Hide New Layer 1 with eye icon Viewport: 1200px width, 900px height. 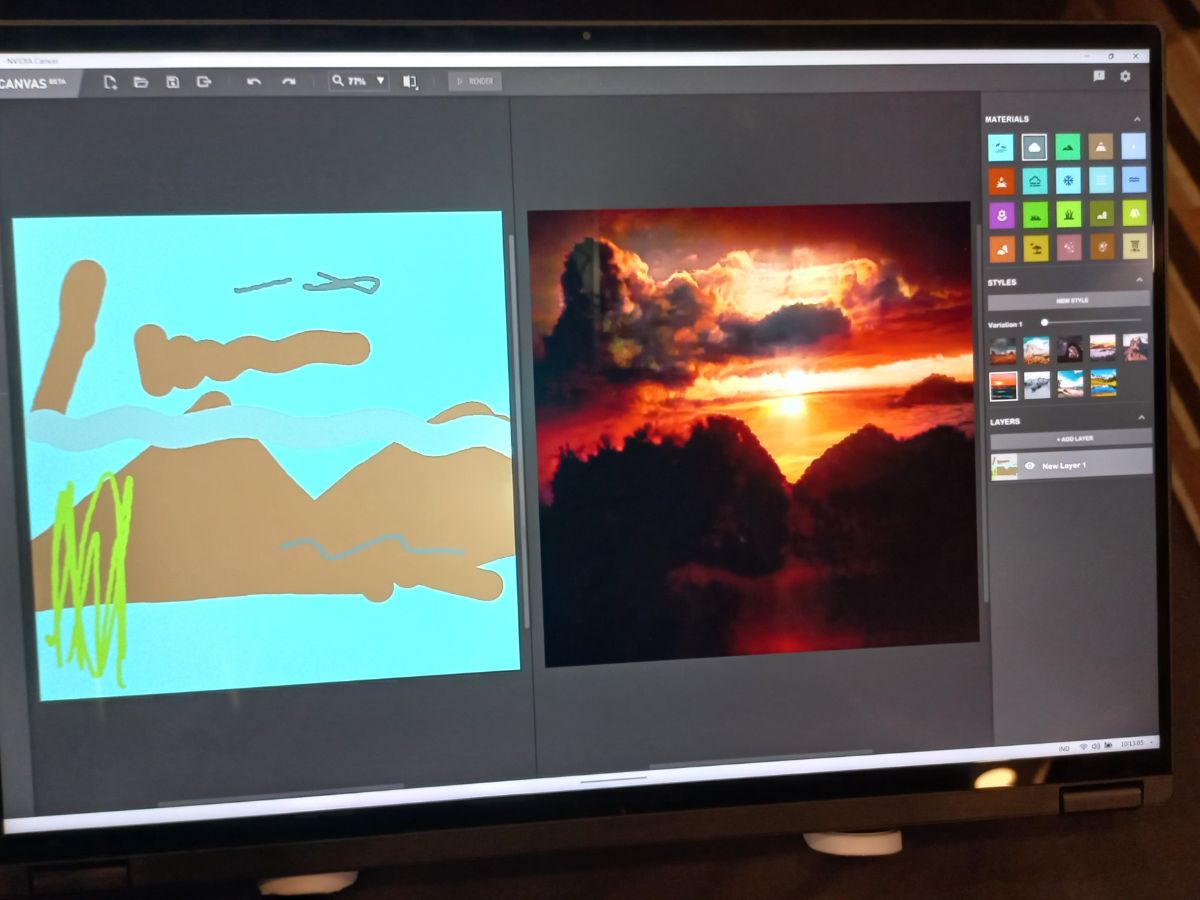point(1029,465)
